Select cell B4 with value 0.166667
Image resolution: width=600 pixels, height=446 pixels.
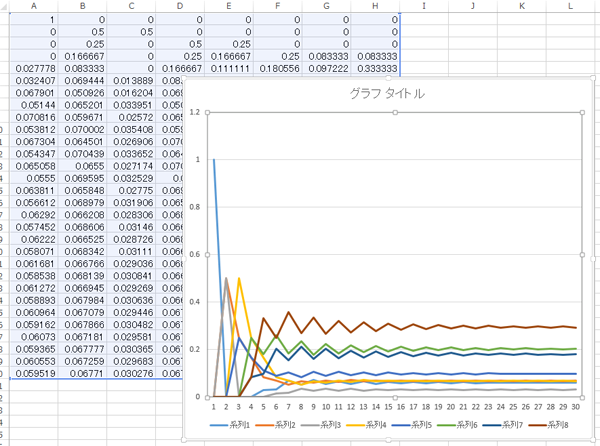[x=83, y=56]
